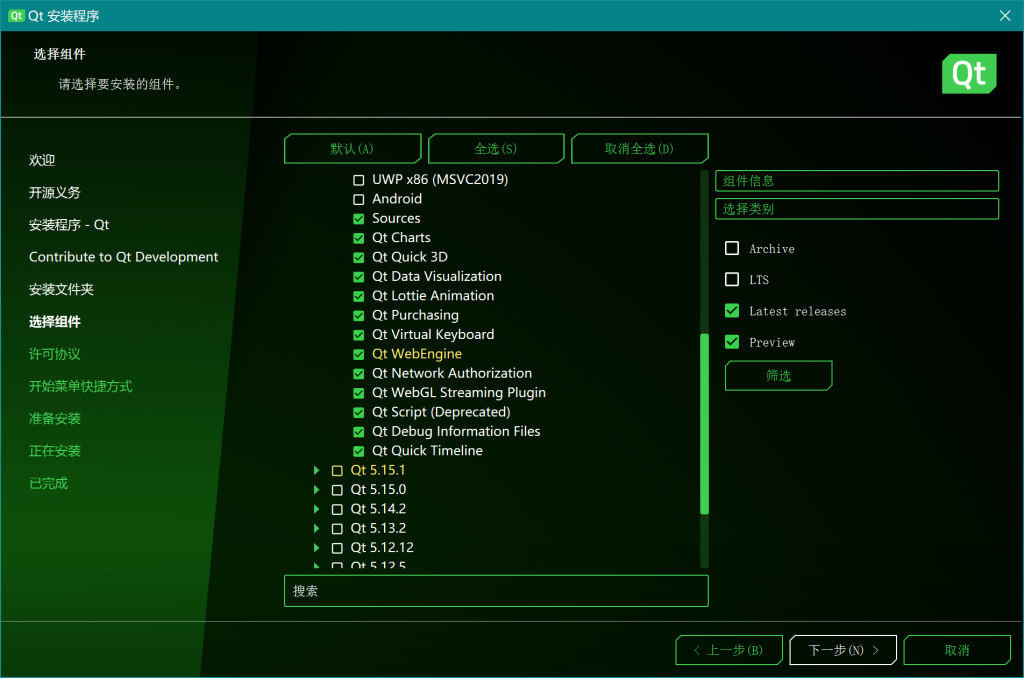Select the 选择组件 sidebar step
This screenshot has height=678, width=1024.
(55, 321)
